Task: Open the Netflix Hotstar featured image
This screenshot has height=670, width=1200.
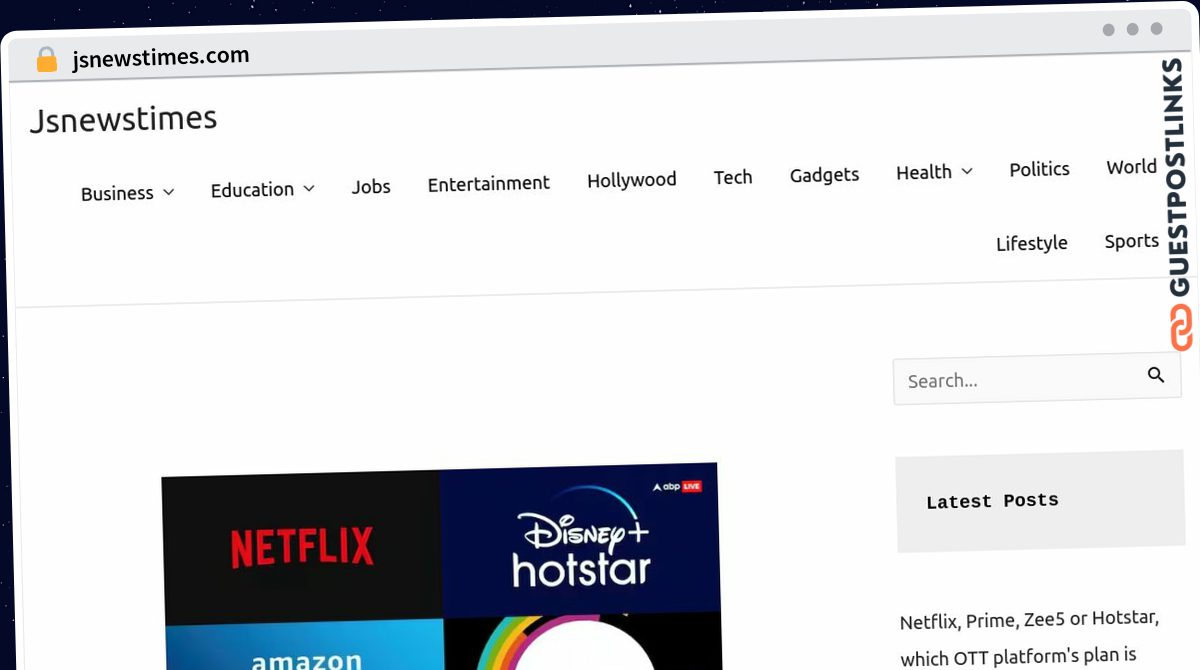Action: pos(440,565)
